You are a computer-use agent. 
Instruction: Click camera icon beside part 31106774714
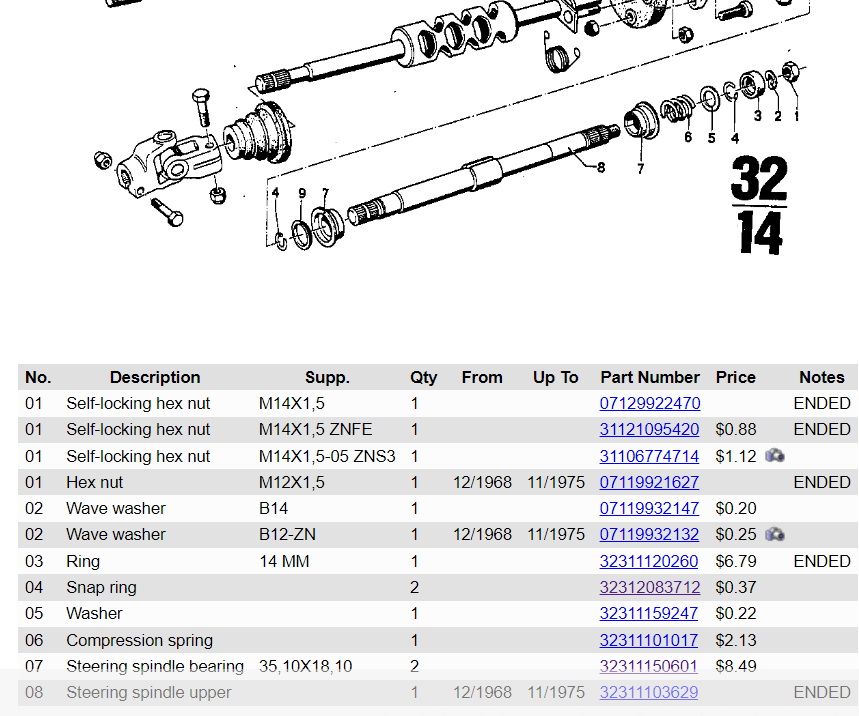click(774, 456)
